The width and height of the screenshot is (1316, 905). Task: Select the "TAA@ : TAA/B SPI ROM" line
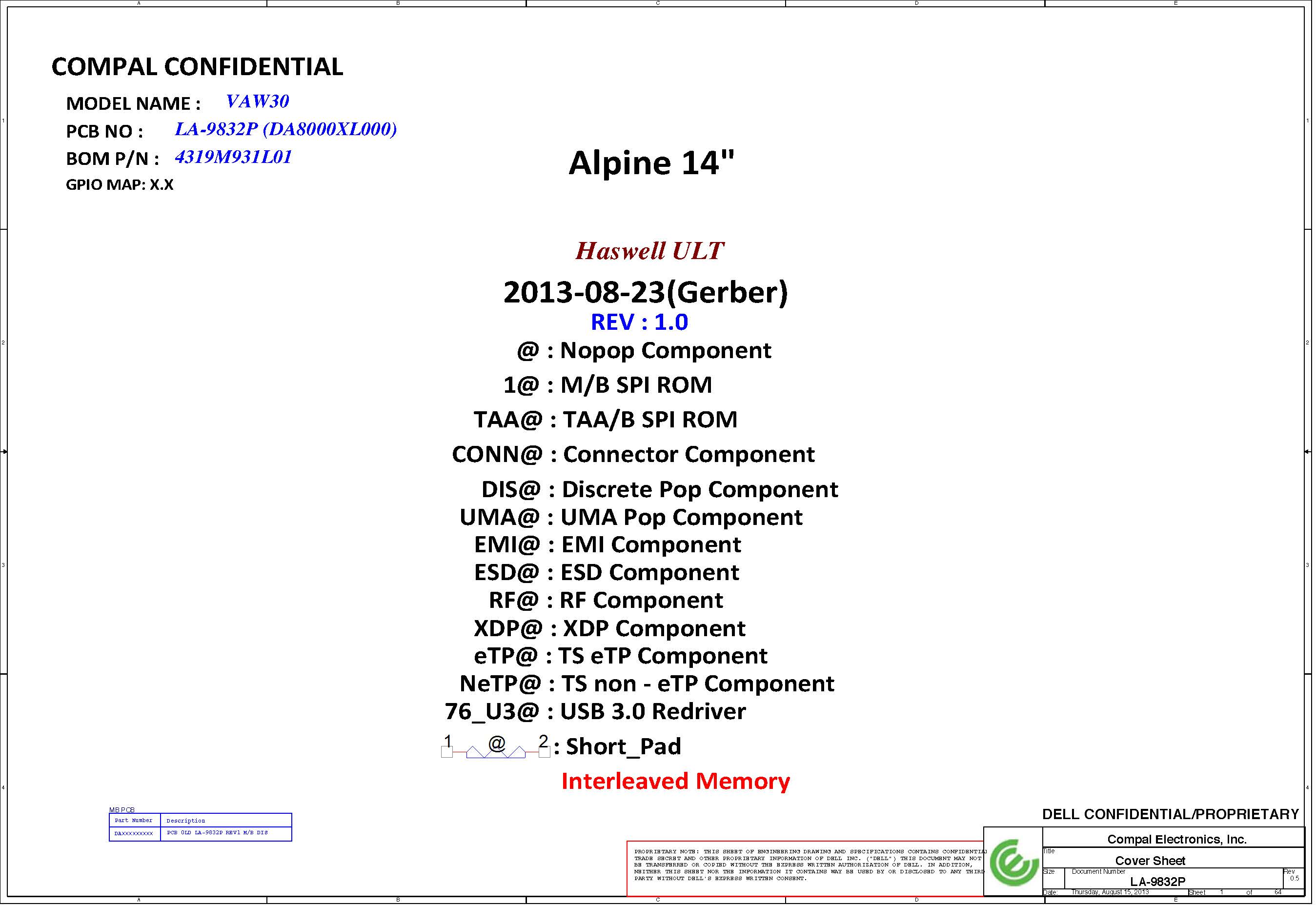pos(606,420)
